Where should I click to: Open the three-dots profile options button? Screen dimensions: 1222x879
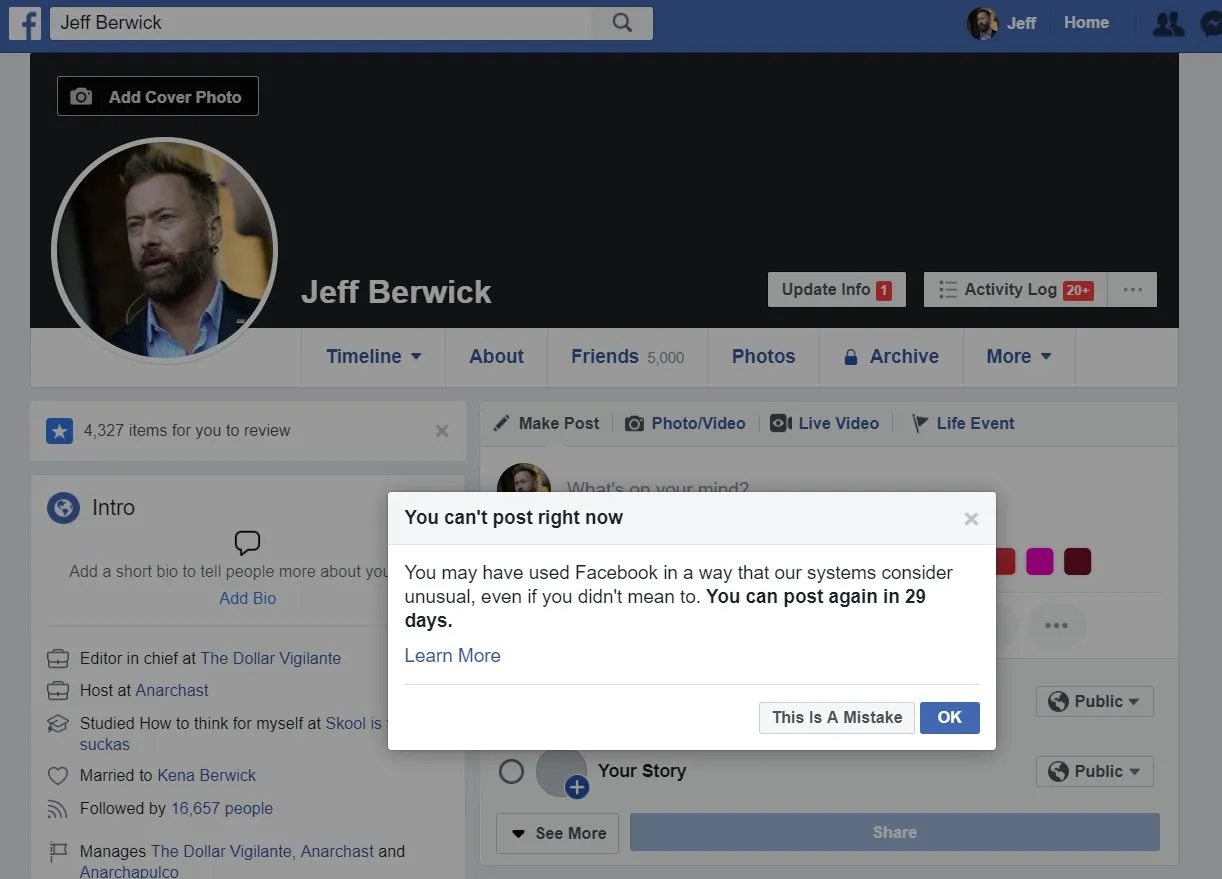pyautogui.click(x=1132, y=290)
